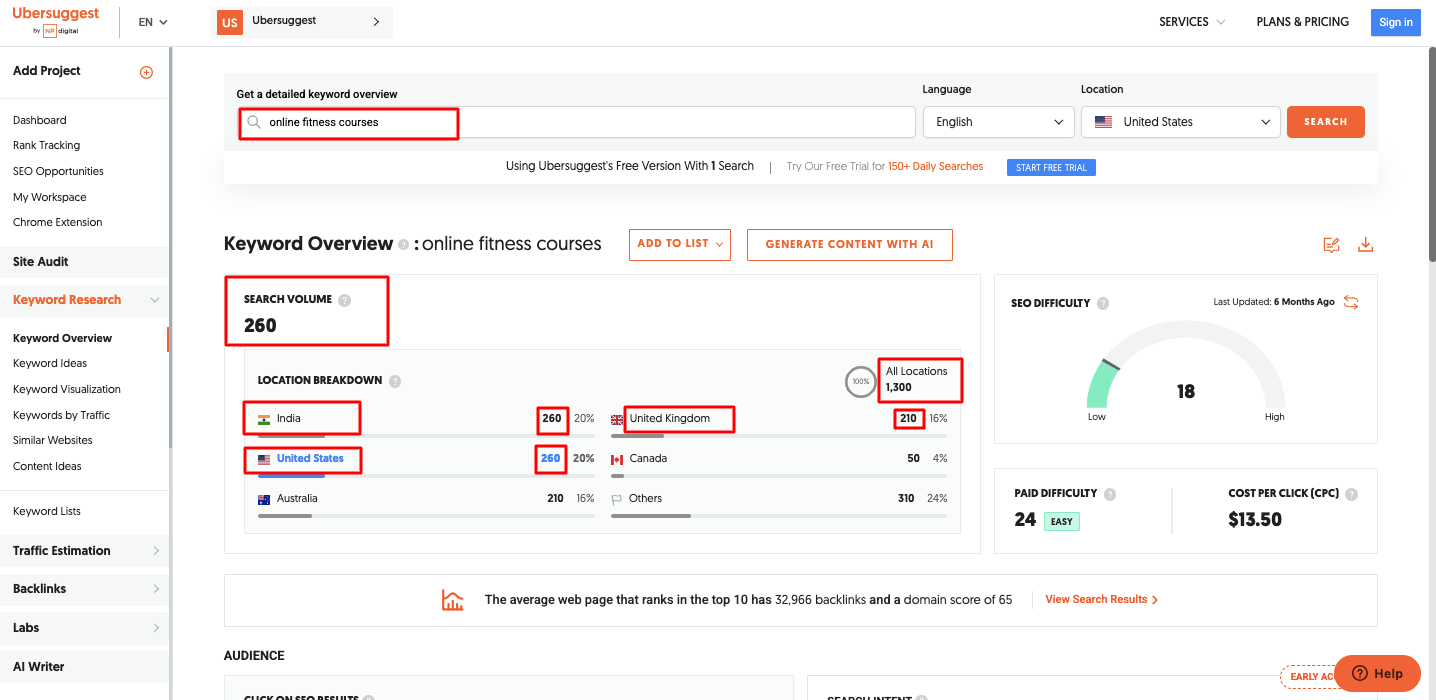Open the Services menu
The height and width of the screenshot is (700, 1436).
tap(1192, 22)
